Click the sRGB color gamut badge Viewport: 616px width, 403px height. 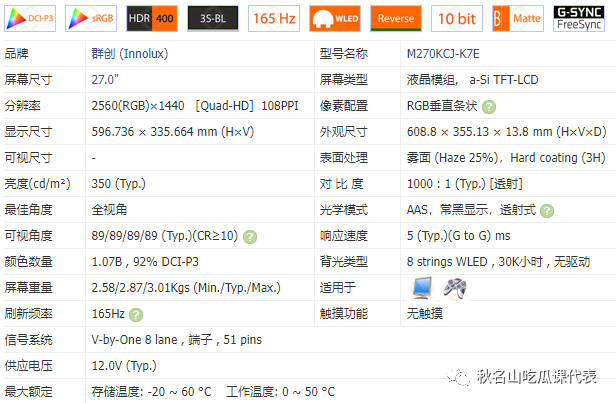(91, 18)
